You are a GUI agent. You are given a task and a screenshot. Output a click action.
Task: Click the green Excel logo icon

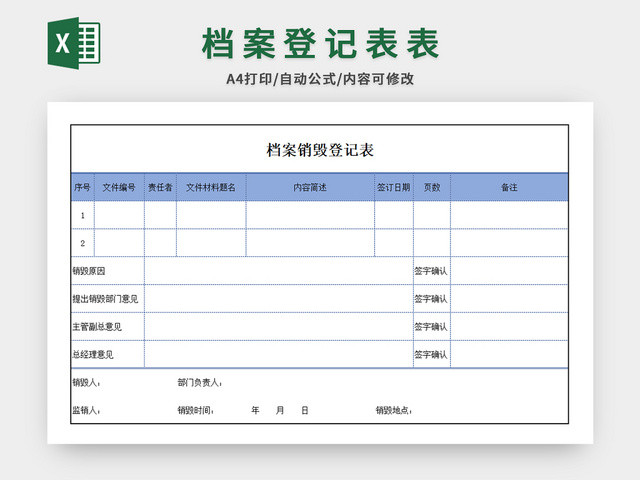click(x=74, y=43)
